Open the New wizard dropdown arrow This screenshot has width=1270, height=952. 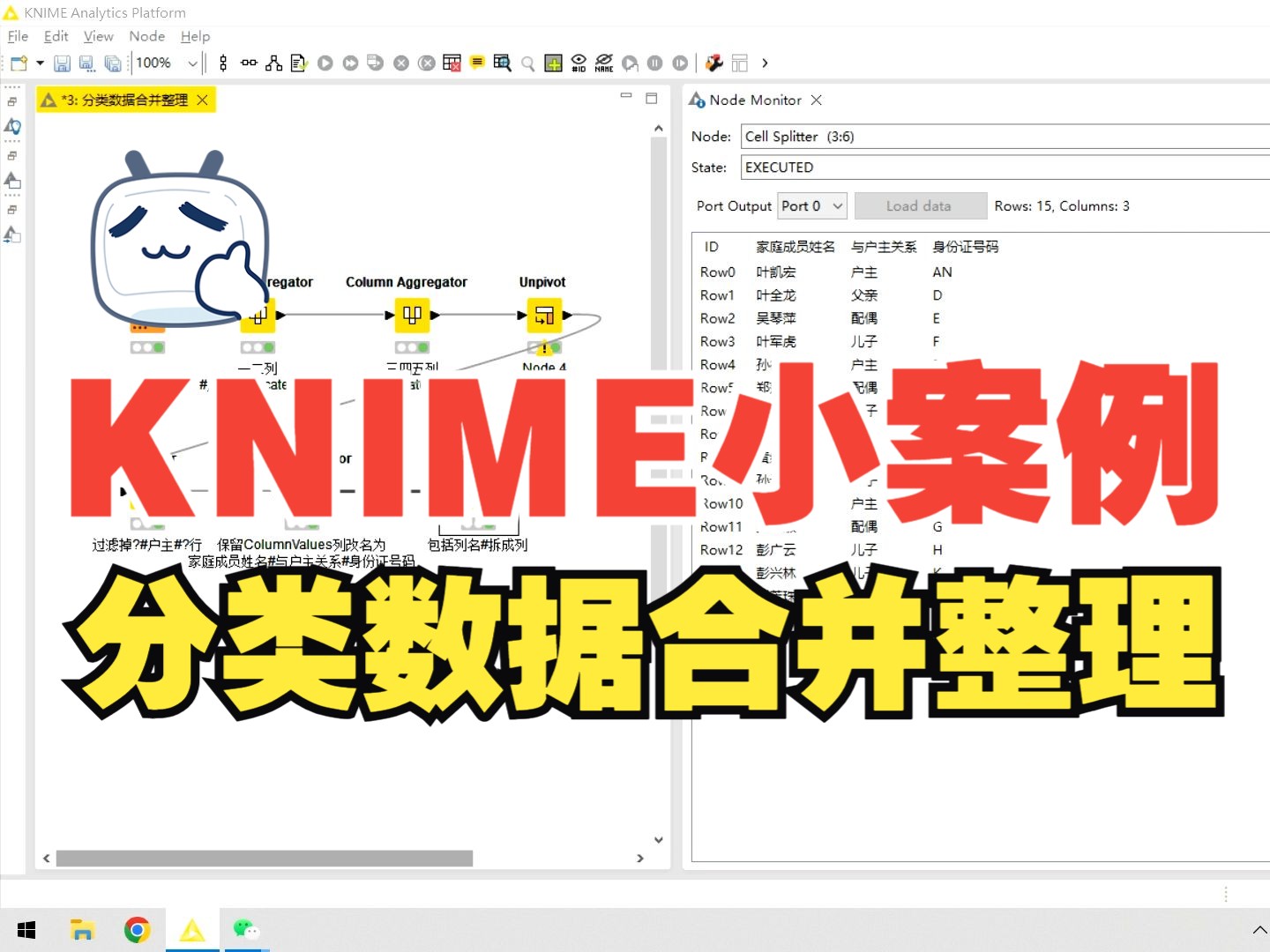click(x=40, y=63)
